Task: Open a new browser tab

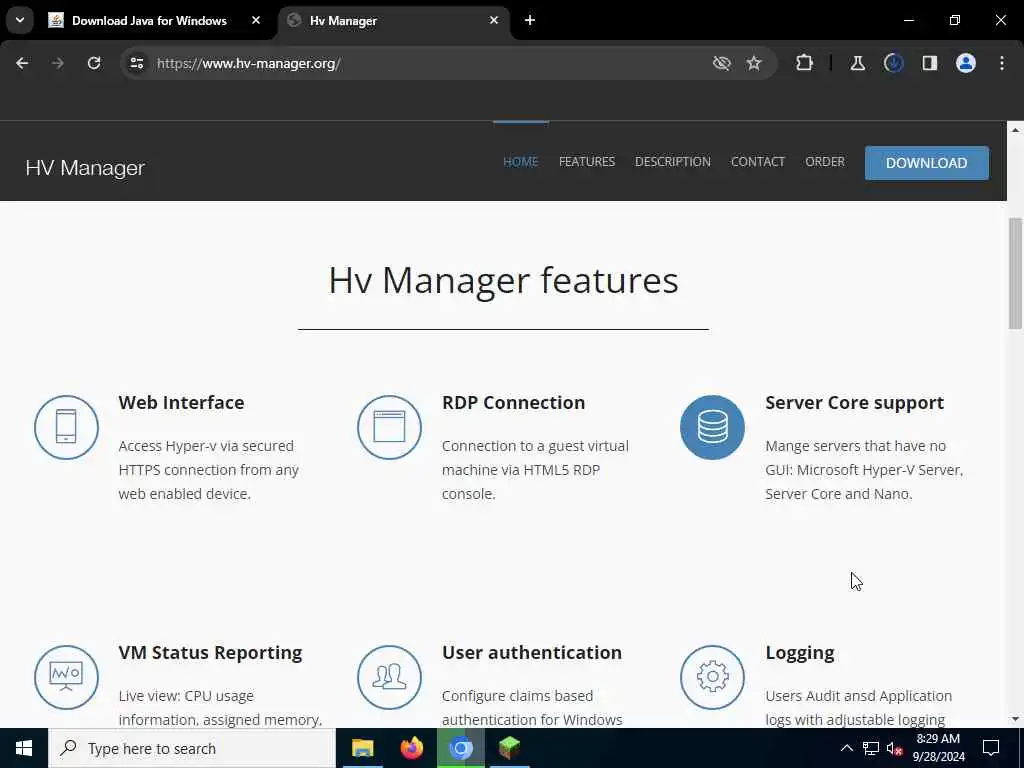Action: (x=530, y=20)
